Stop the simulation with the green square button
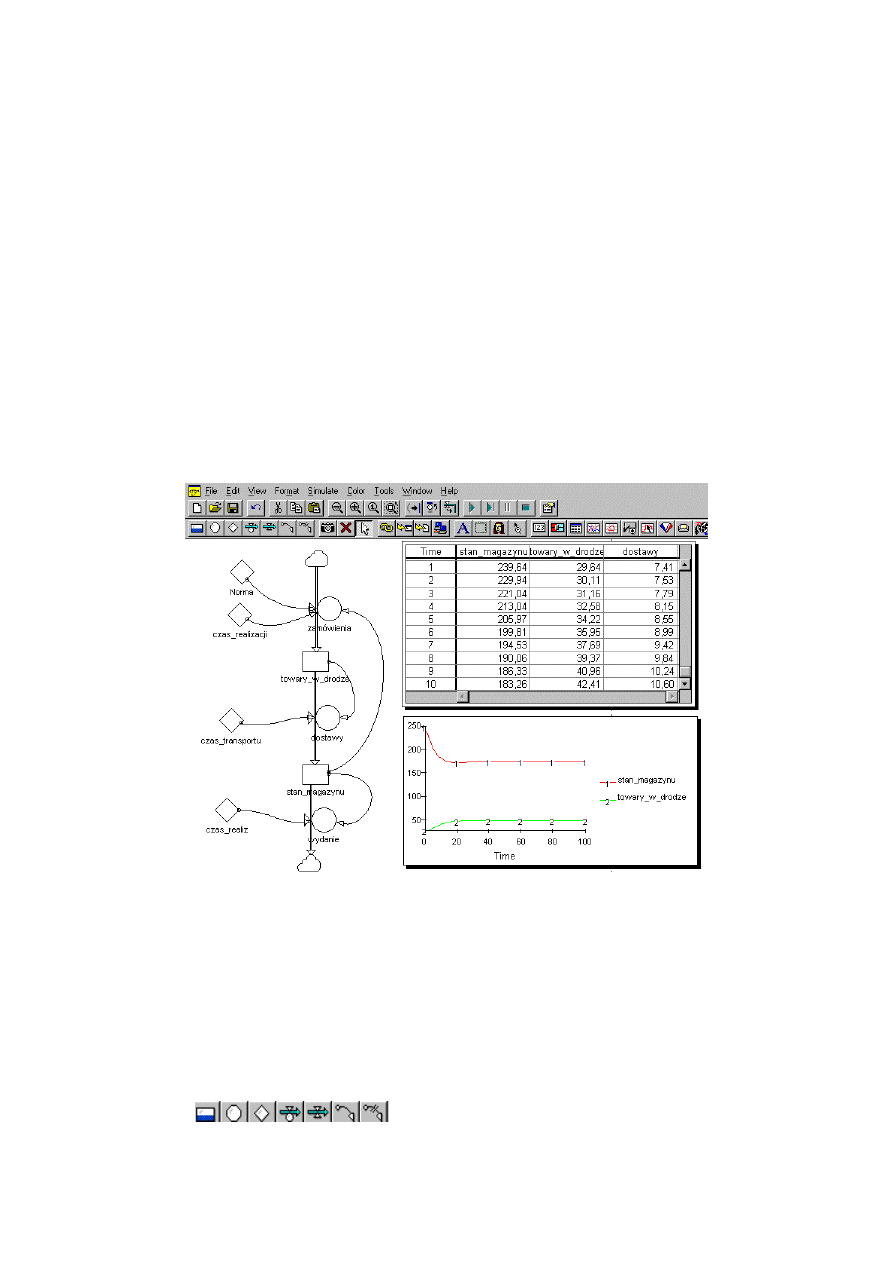The image size is (893, 1263). click(525, 509)
